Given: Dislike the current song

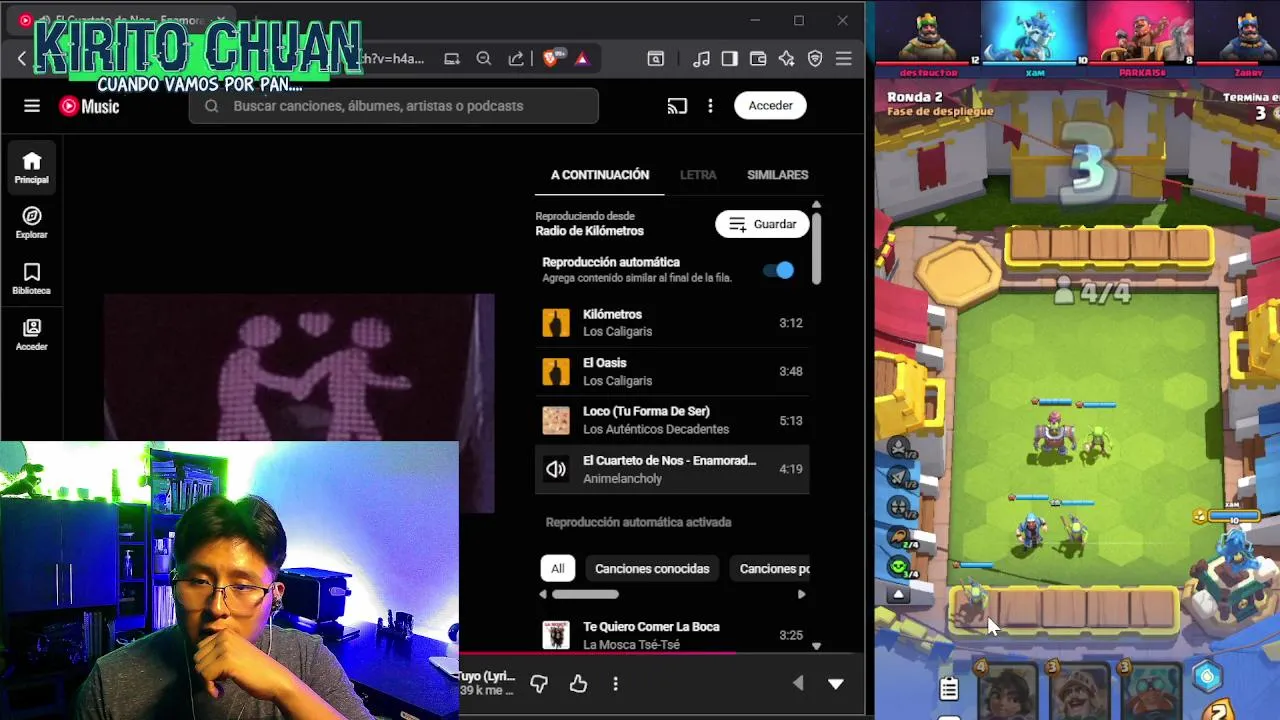Looking at the screenshot, I should tap(539, 684).
